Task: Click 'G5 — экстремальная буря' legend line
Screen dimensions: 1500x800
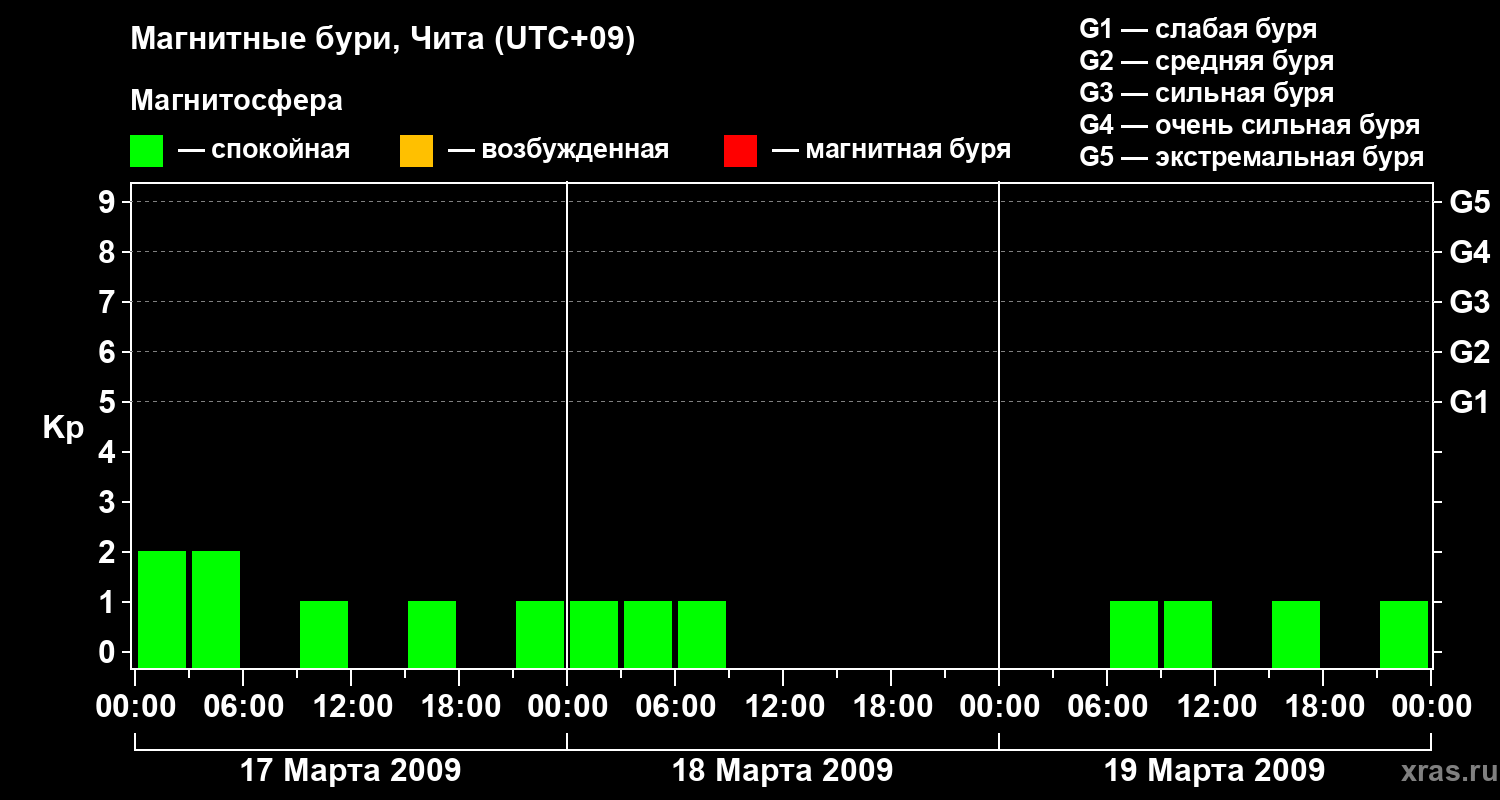Action: [x=1252, y=157]
